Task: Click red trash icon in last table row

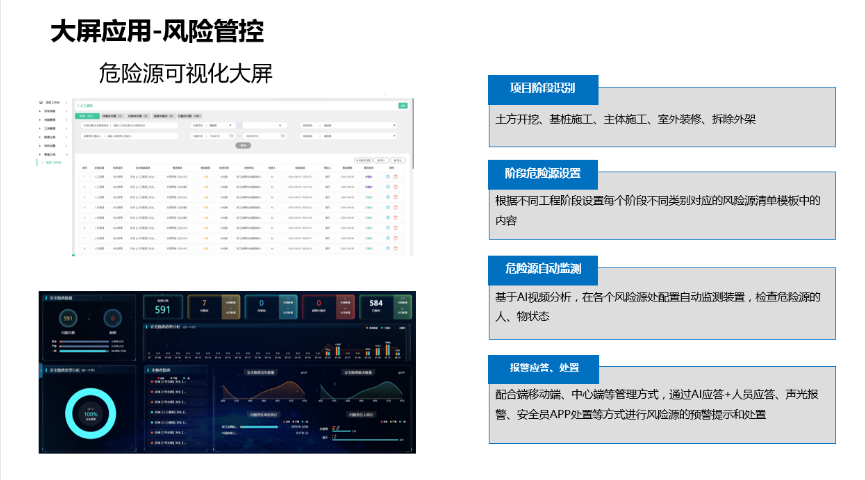Action: point(396,248)
